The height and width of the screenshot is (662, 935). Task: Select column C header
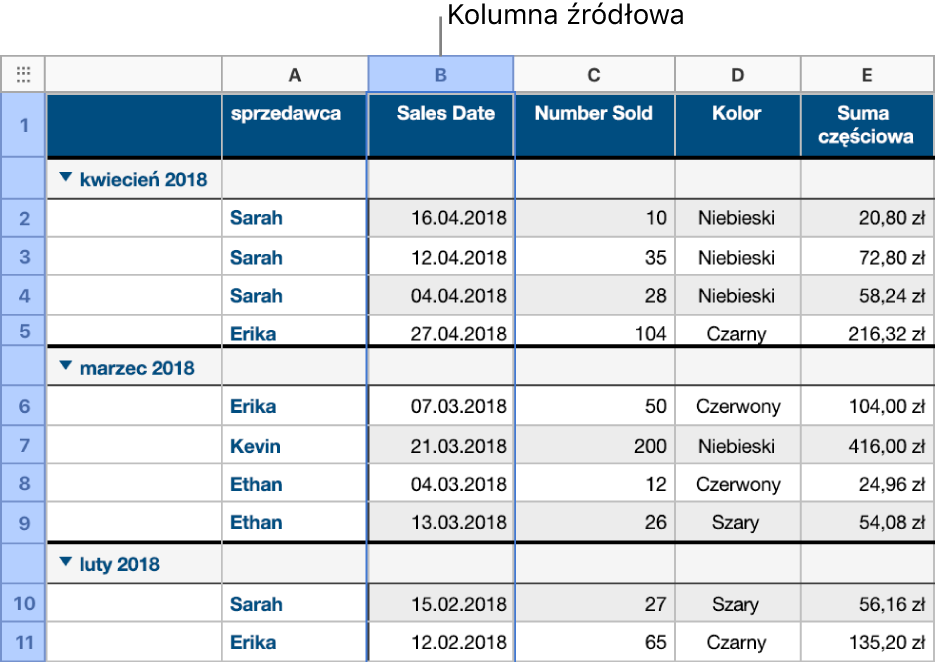(x=594, y=74)
